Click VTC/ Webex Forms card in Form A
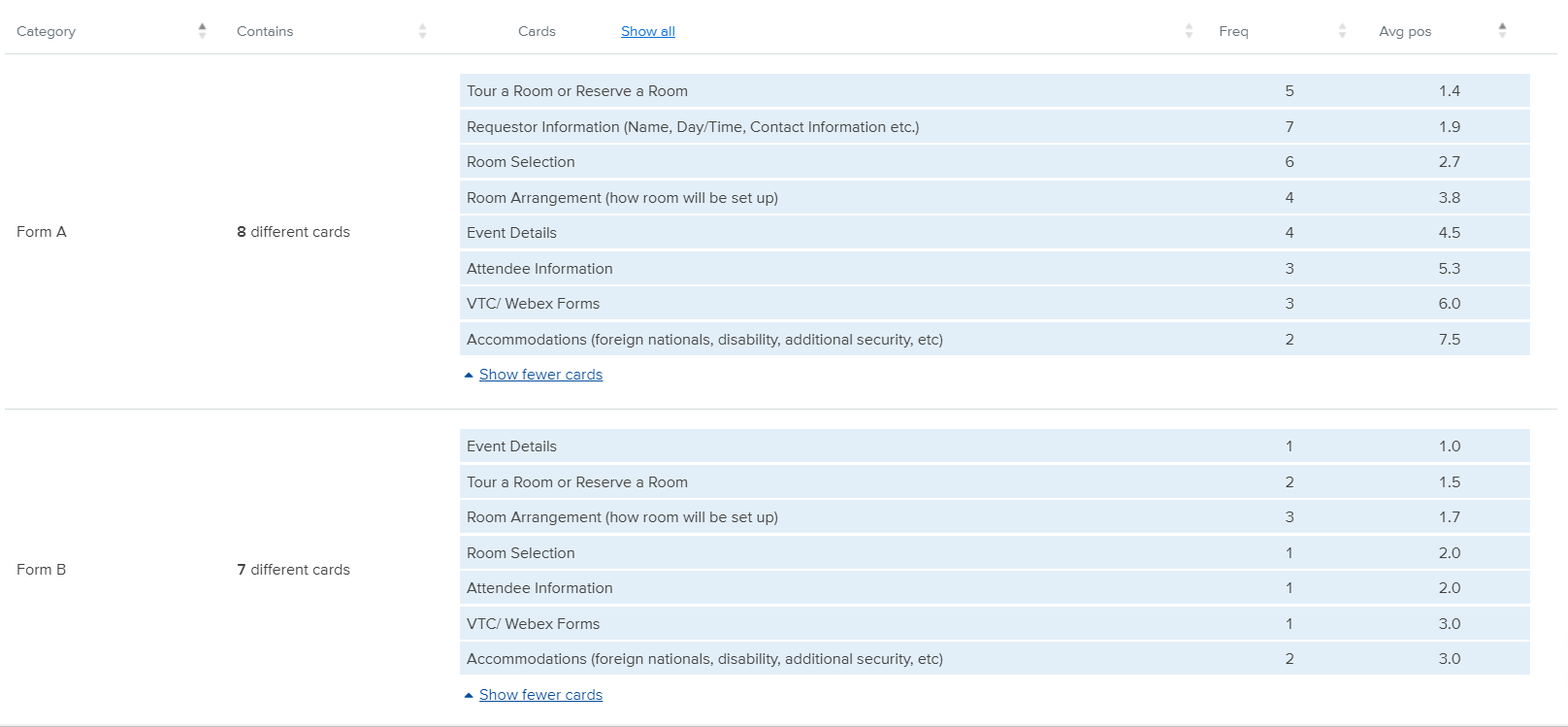The width and height of the screenshot is (1568, 727). 533,304
